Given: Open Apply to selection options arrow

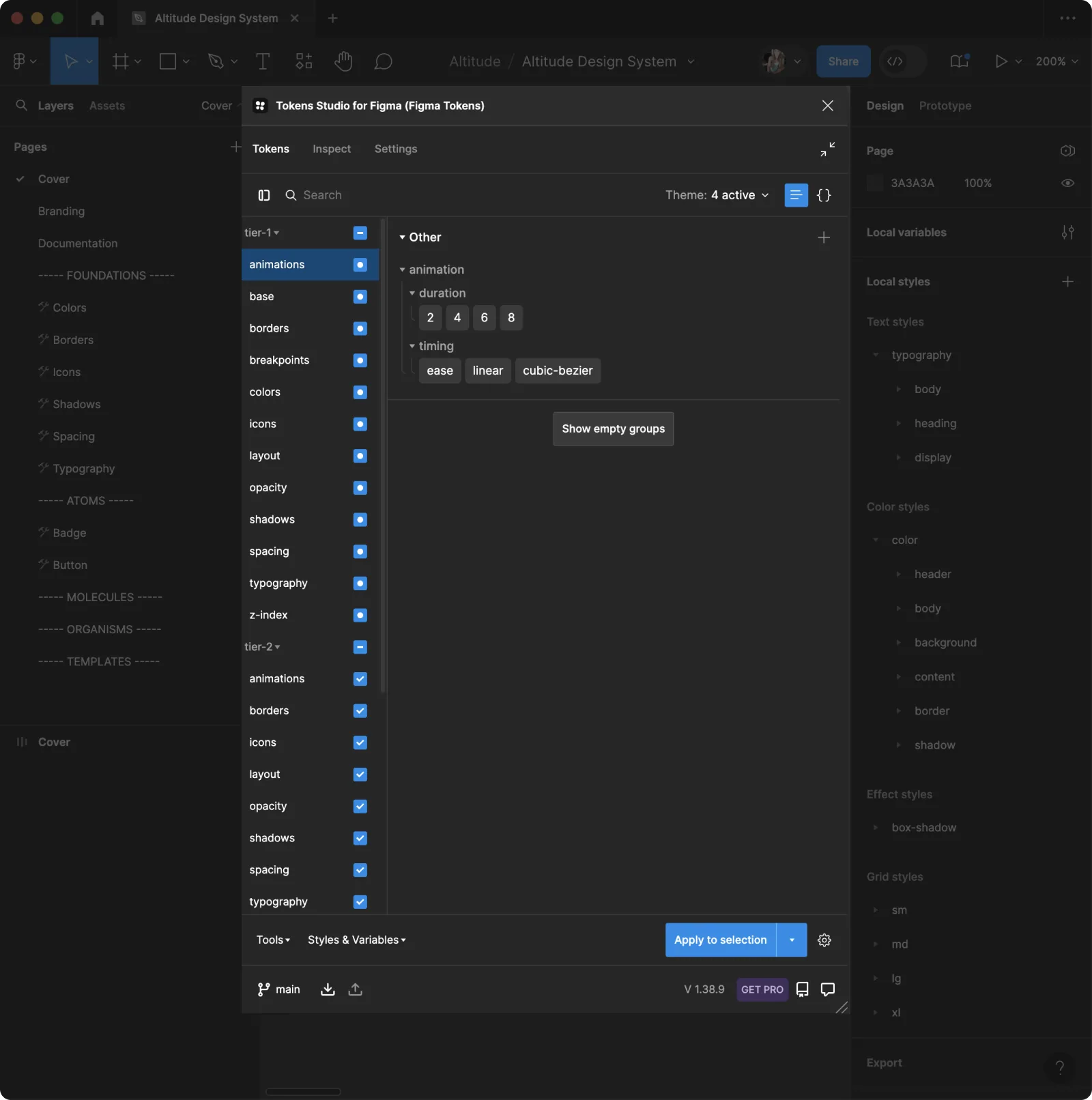Looking at the screenshot, I should (x=792, y=940).
